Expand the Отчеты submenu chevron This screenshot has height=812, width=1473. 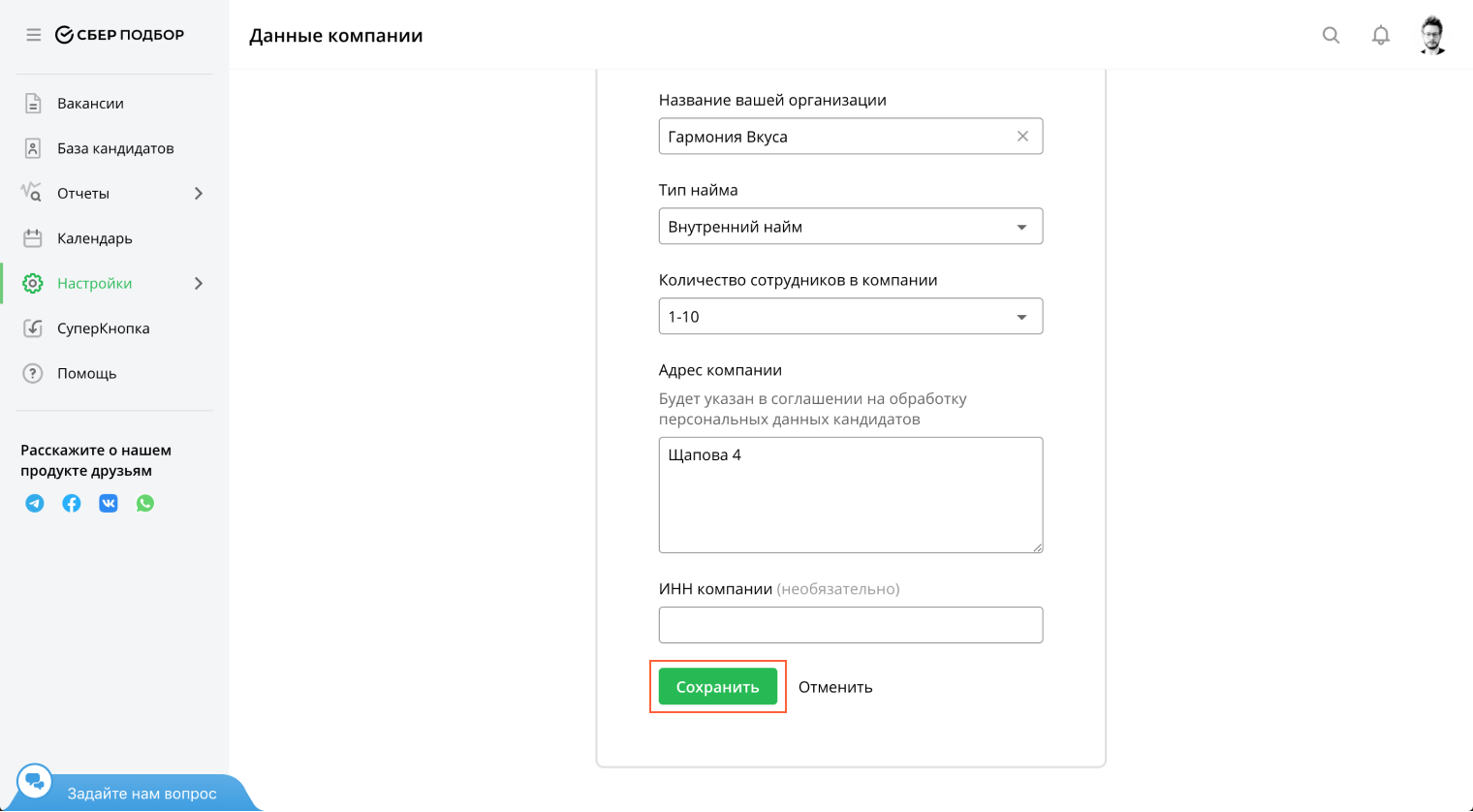[199, 194]
